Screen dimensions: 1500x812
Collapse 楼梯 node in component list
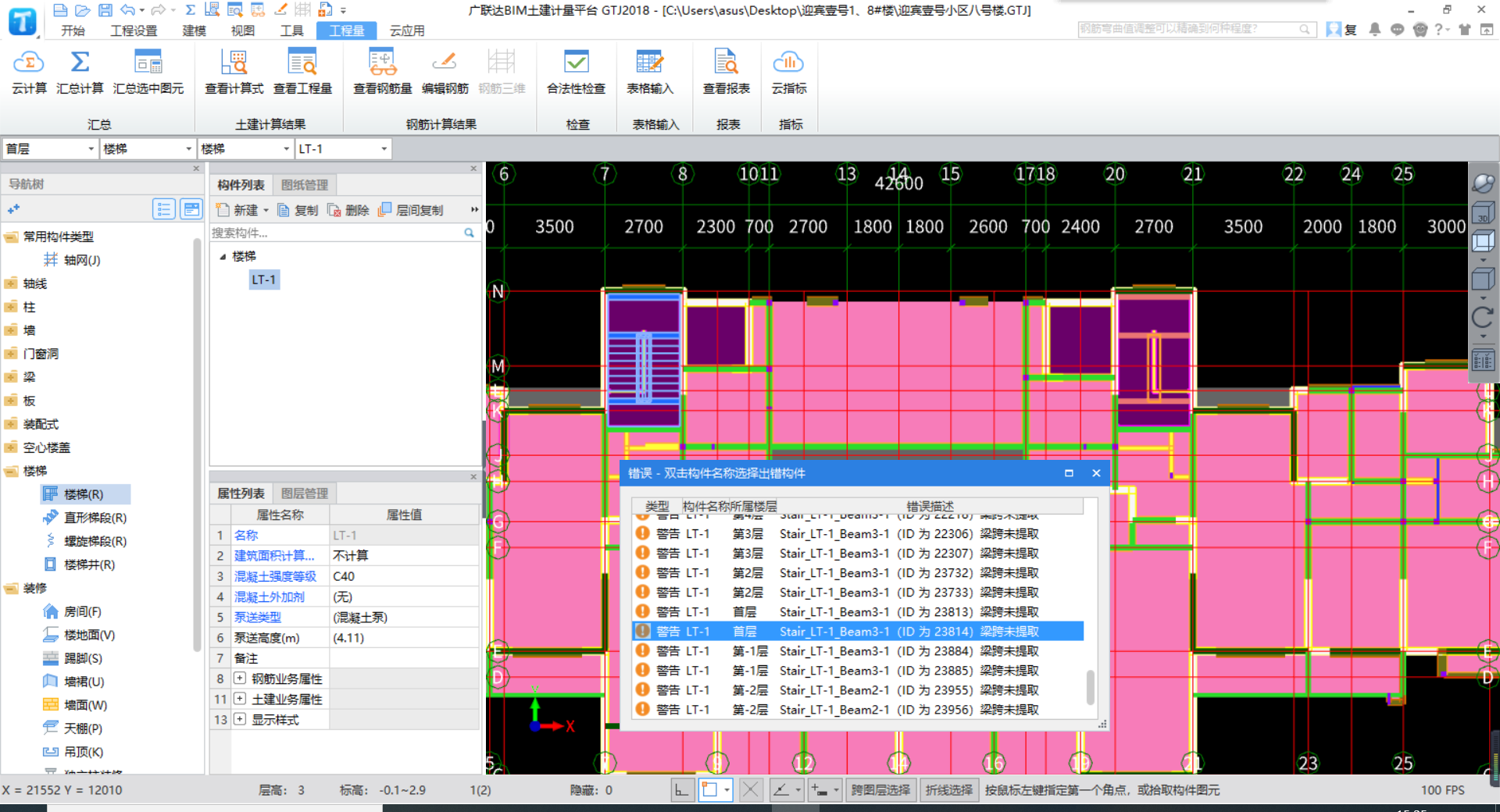click(x=223, y=256)
